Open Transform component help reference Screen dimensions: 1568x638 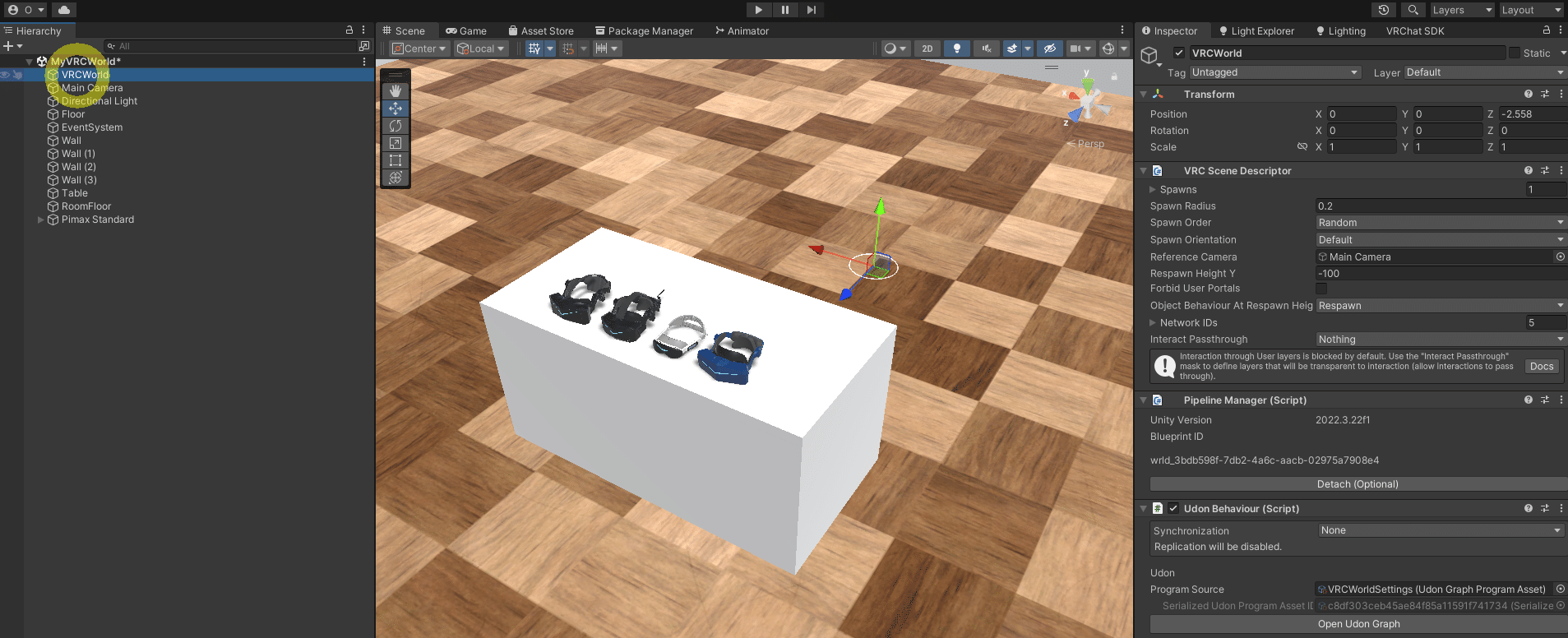(x=1529, y=95)
